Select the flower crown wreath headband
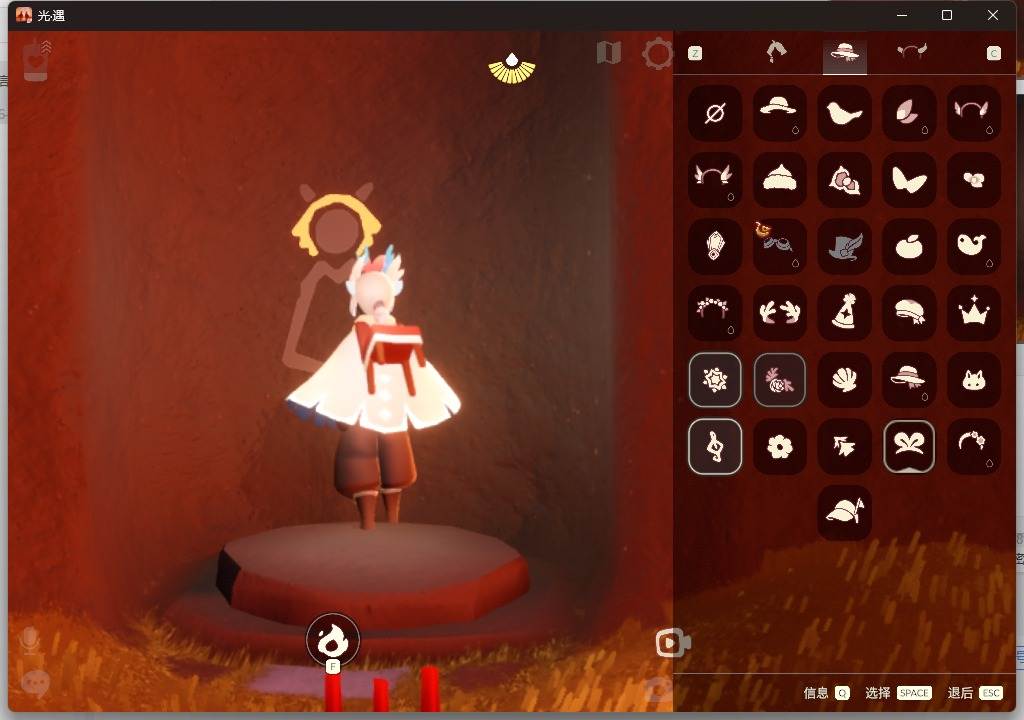The width and height of the screenshot is (1024, 720). pyautogui.click(x=715, y=313)
